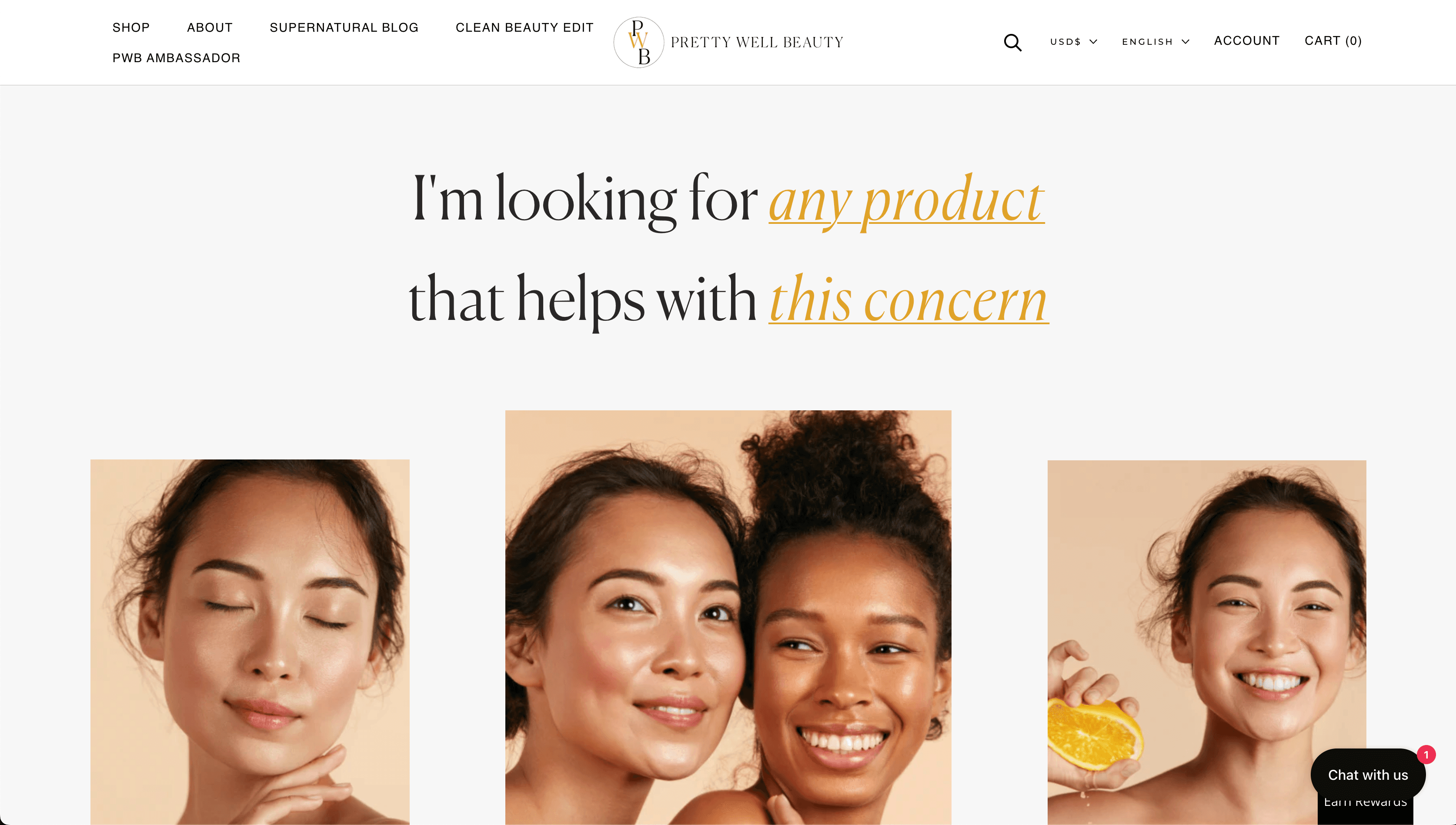Click the English dropdown chevron arrow

(1185, 42)
